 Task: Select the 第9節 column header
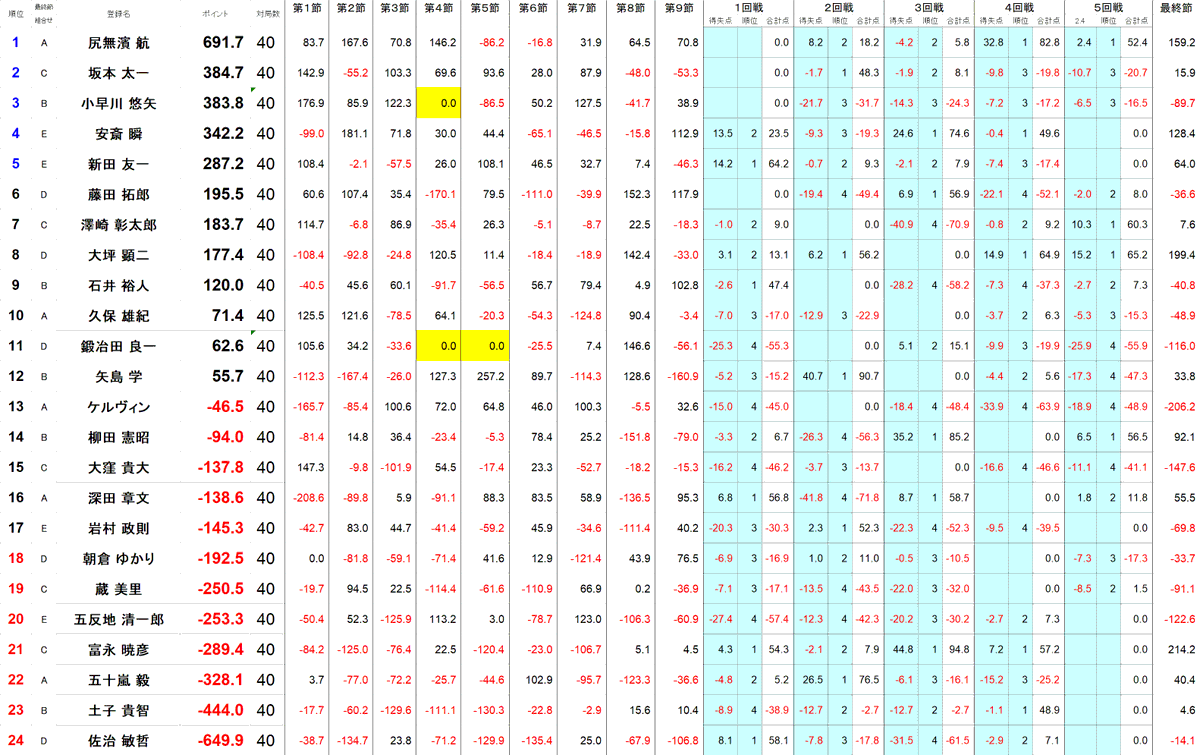[680, 8]
